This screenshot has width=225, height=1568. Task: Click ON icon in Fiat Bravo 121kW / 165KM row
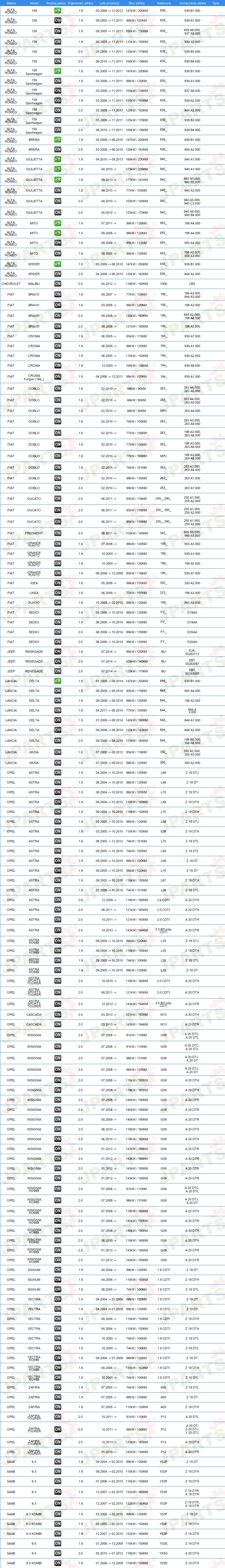[x=58, y=326]
